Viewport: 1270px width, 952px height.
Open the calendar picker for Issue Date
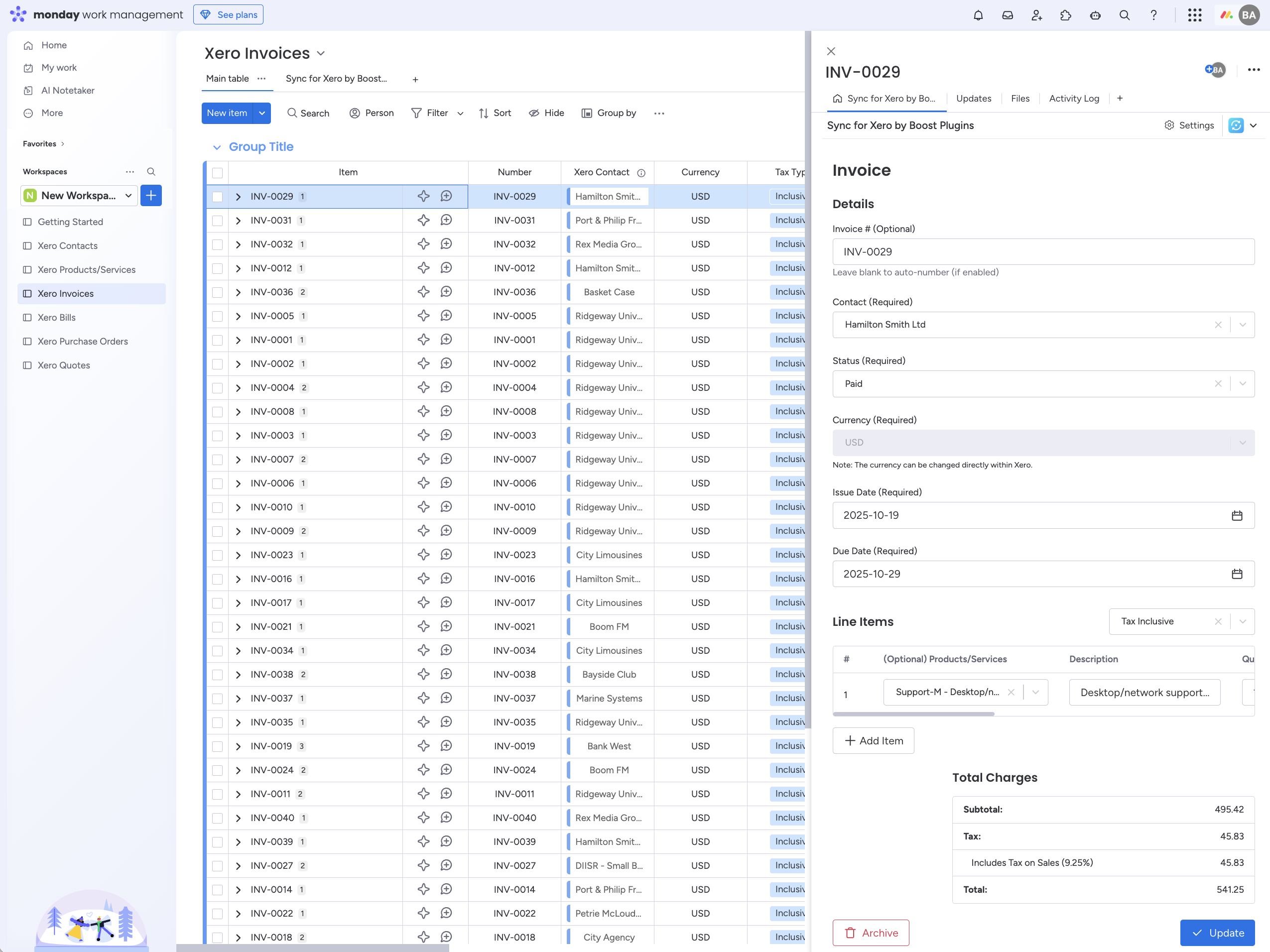click(1237, 515)
